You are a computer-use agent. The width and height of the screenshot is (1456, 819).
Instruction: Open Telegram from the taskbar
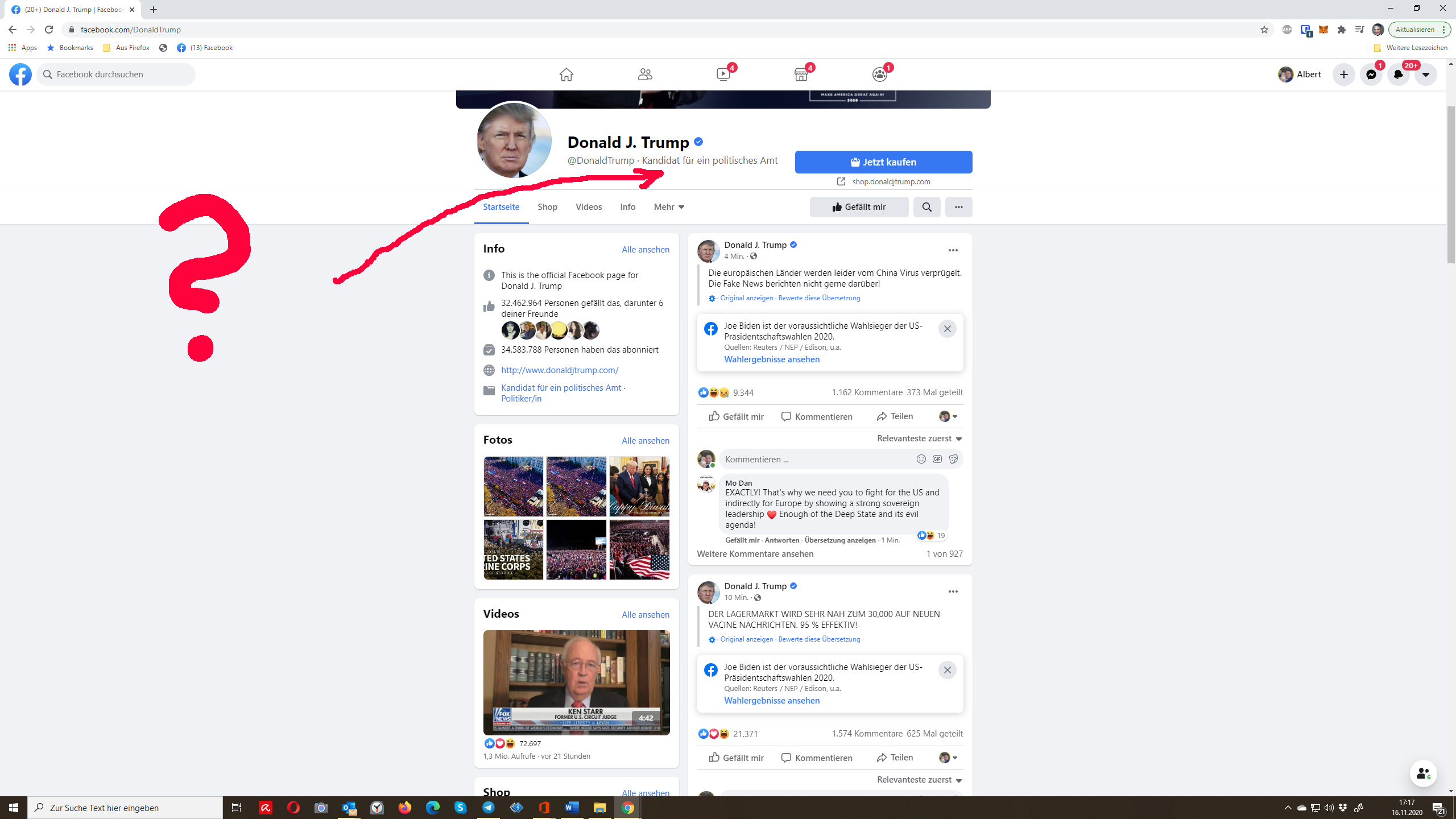(x=489, y=808)
